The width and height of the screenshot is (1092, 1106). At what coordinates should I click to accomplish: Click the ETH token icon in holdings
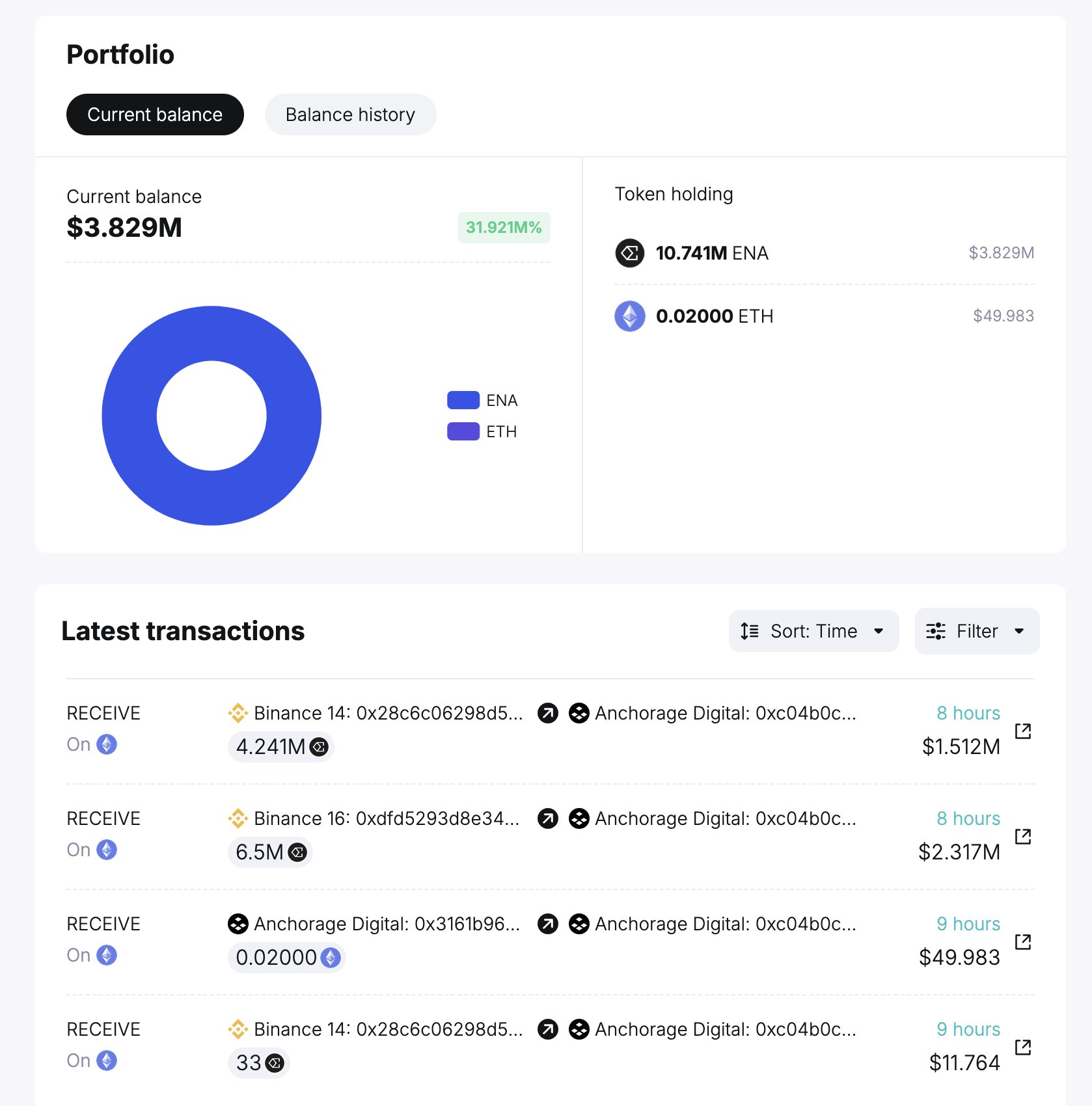tap(629, 316)
